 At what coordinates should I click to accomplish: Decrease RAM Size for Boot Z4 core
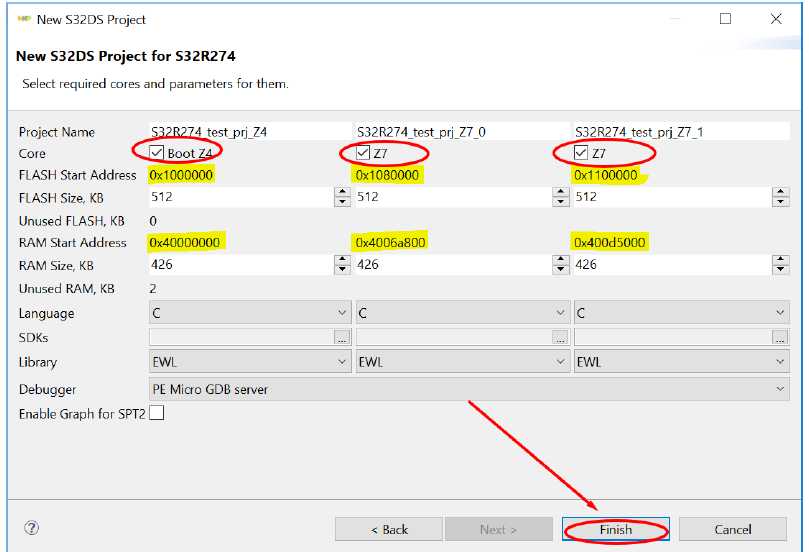(x=342, y=269)
